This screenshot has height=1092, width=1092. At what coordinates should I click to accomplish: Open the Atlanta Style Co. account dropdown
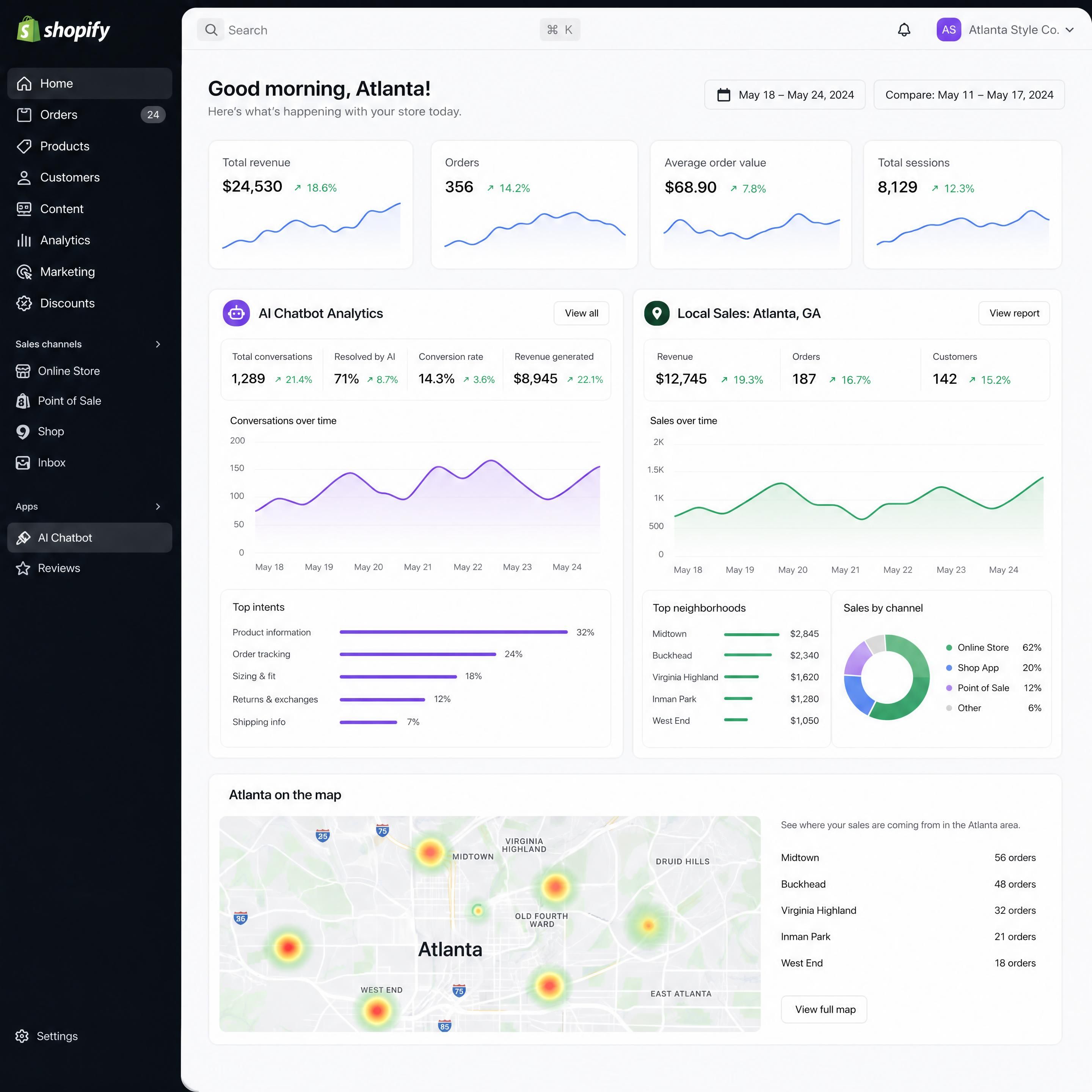tap(1006, 30)
